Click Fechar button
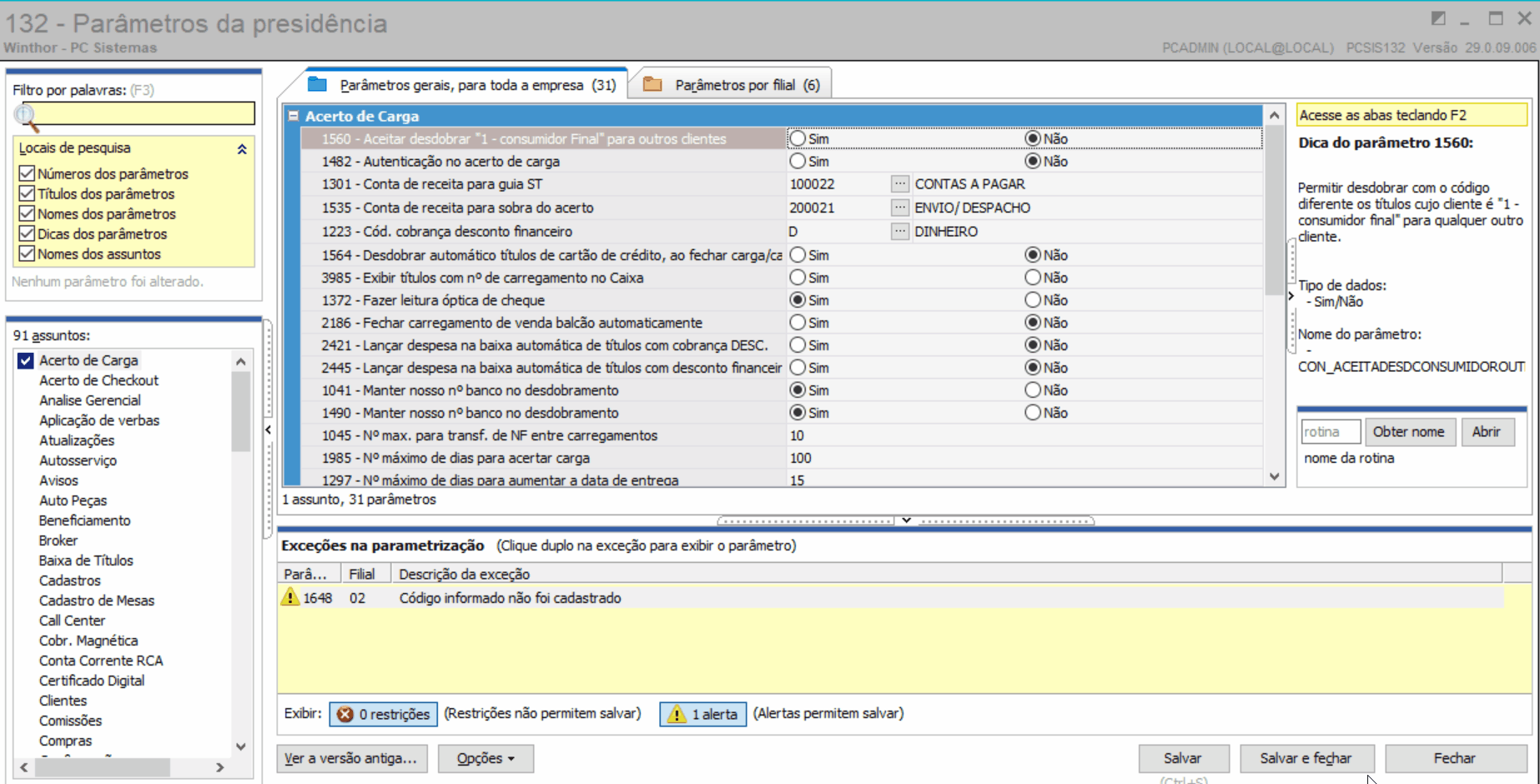1540x784 pixels. coord(1455,758)
